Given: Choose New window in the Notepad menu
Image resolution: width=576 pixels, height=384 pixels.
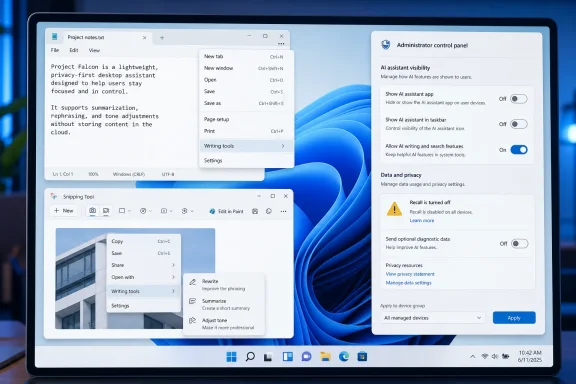Looking at the screenshot, I should [246, 68].
